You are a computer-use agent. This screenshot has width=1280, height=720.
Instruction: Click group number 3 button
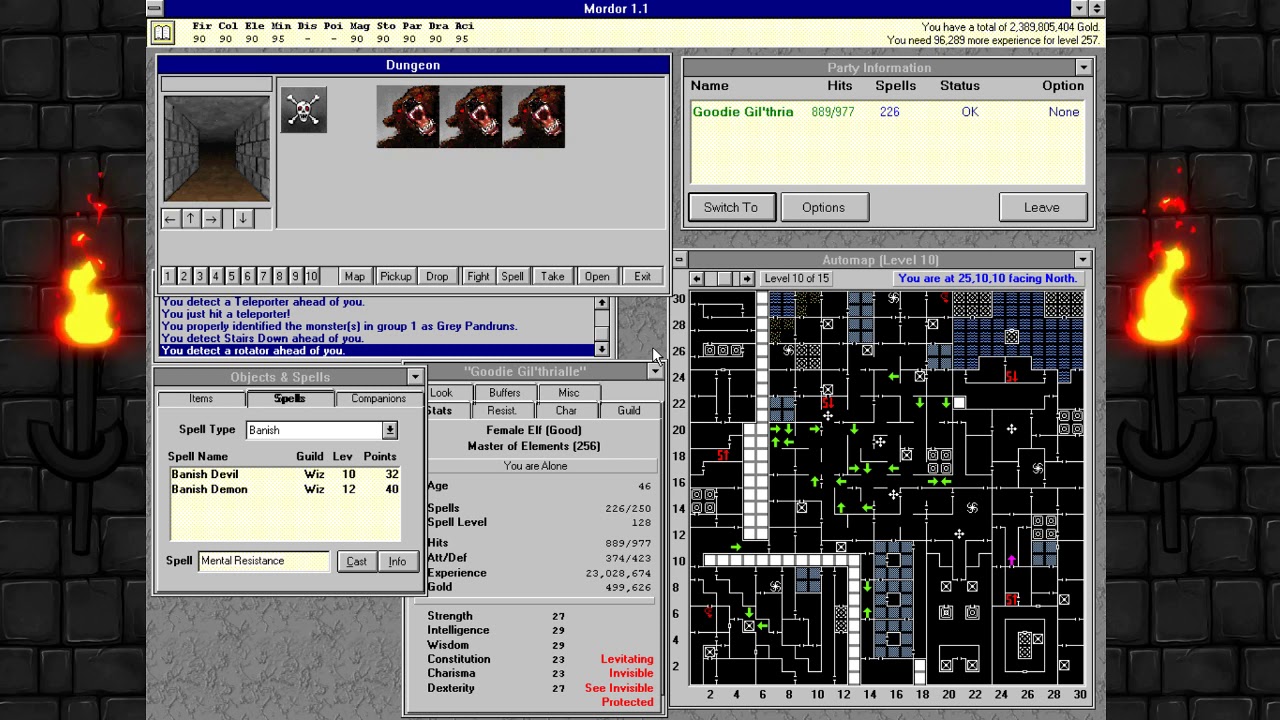199,277
